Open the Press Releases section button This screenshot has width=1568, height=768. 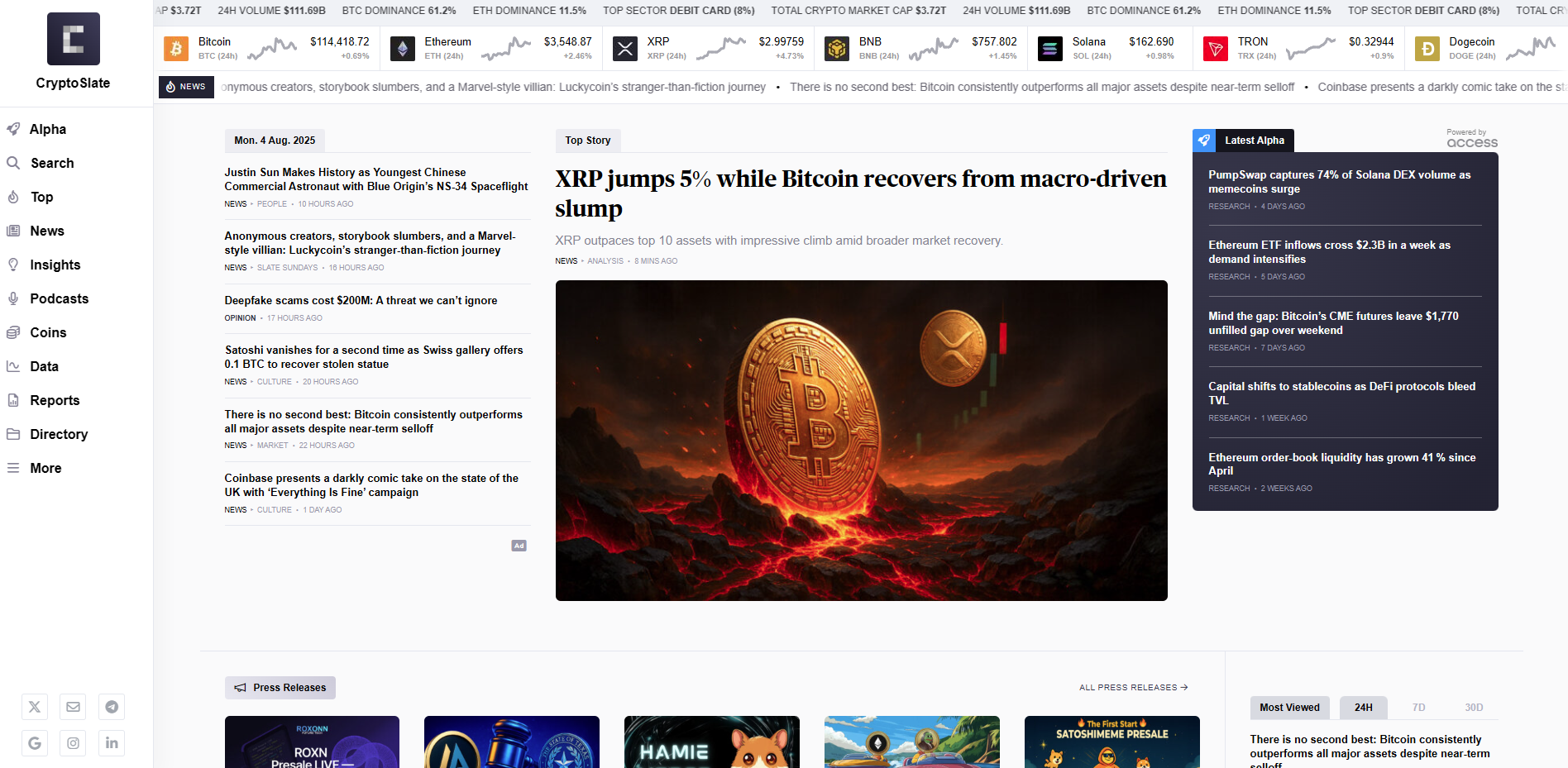280,688
